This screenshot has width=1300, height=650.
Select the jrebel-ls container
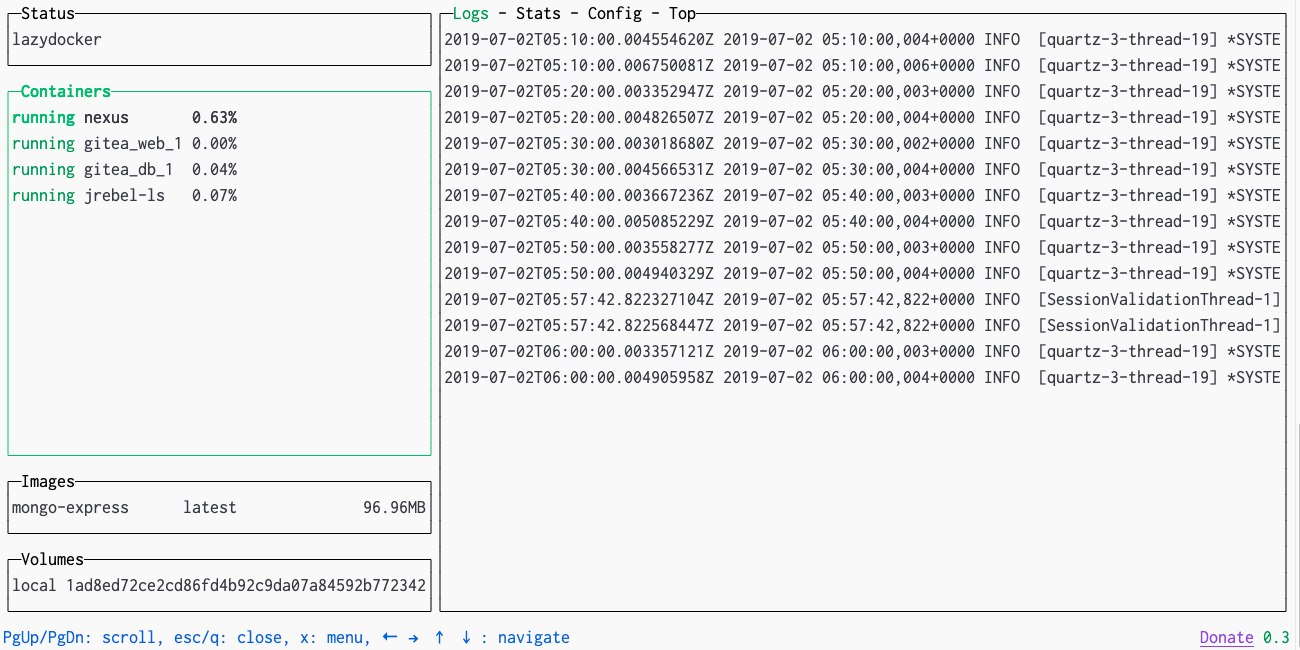click(x=124, y=196)
